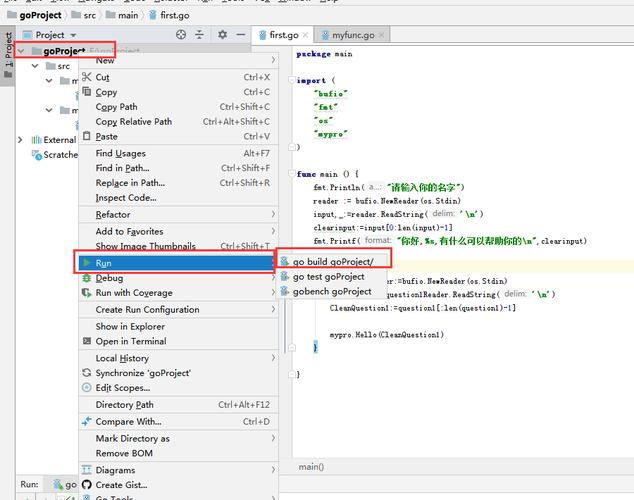Click the collapse all icon in Project panel
Screen dimensions: 634x500
click(x=199, y=35)
